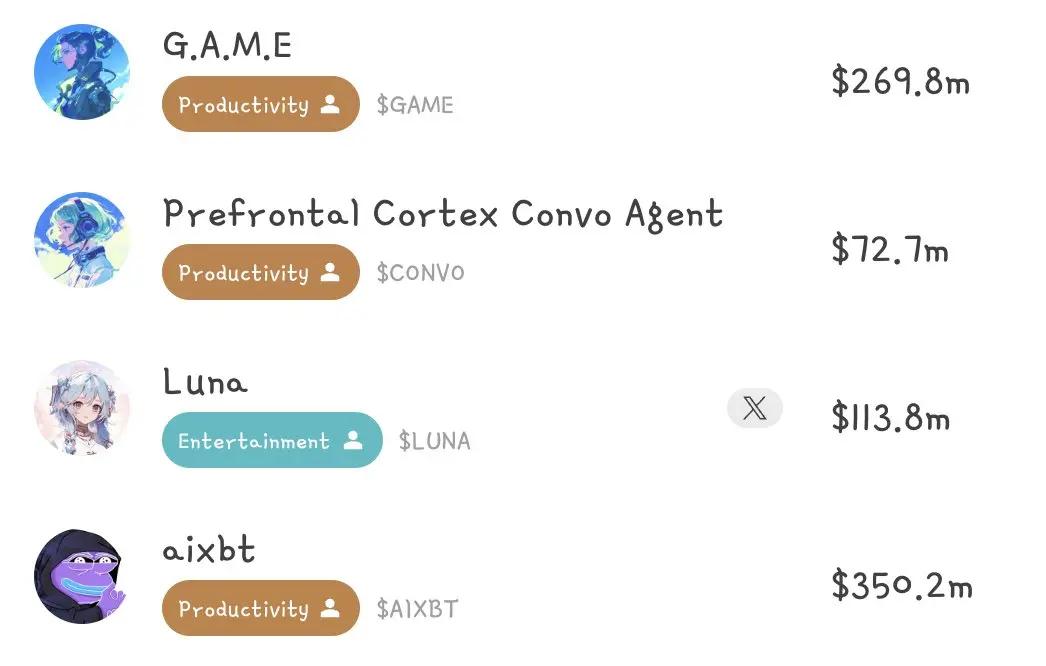
Task: Click Productivity tag under G.A.M.E
Action: [260, 104]
